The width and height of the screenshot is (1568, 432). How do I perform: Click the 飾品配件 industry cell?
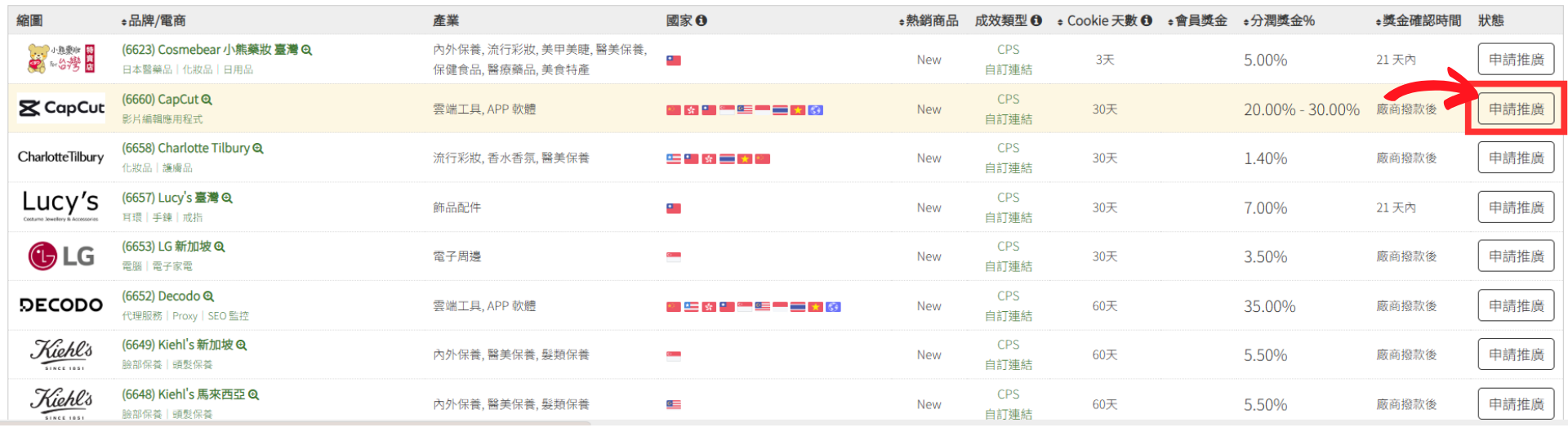pyautogui.click(x=457, y=207)
